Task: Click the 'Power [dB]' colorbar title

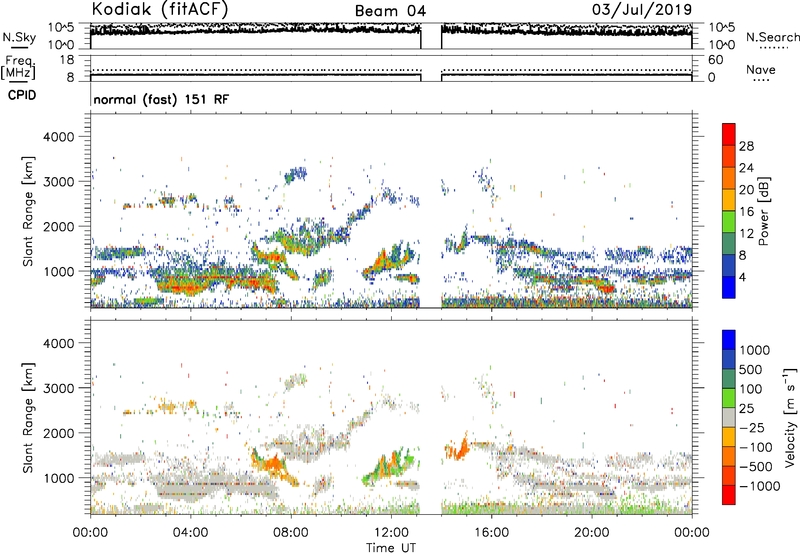Action: click(764, 211)
